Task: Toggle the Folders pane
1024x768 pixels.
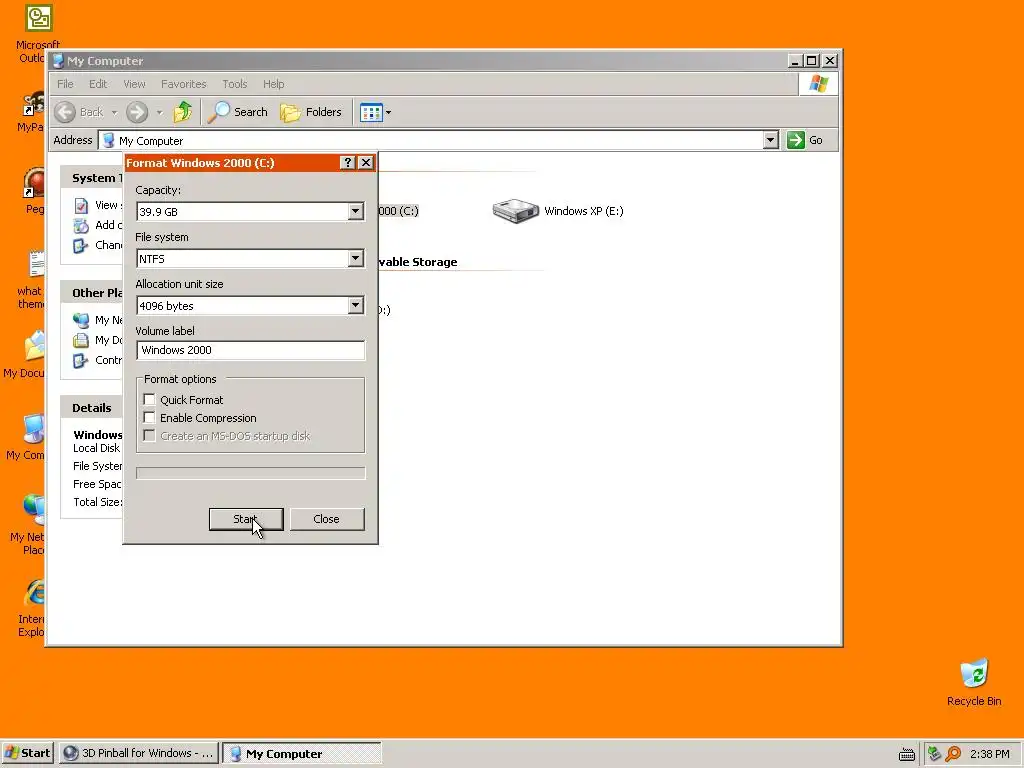Action: [x=311, y=112]
